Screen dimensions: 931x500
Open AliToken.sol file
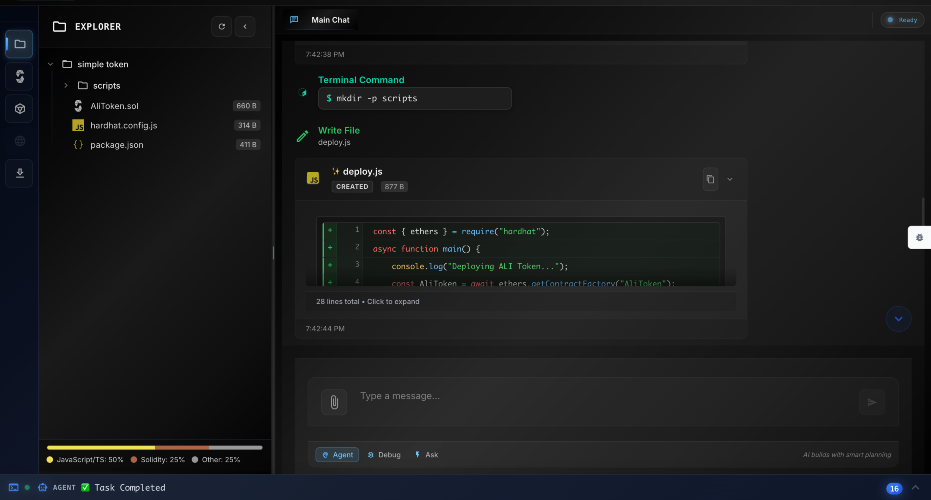114,106
